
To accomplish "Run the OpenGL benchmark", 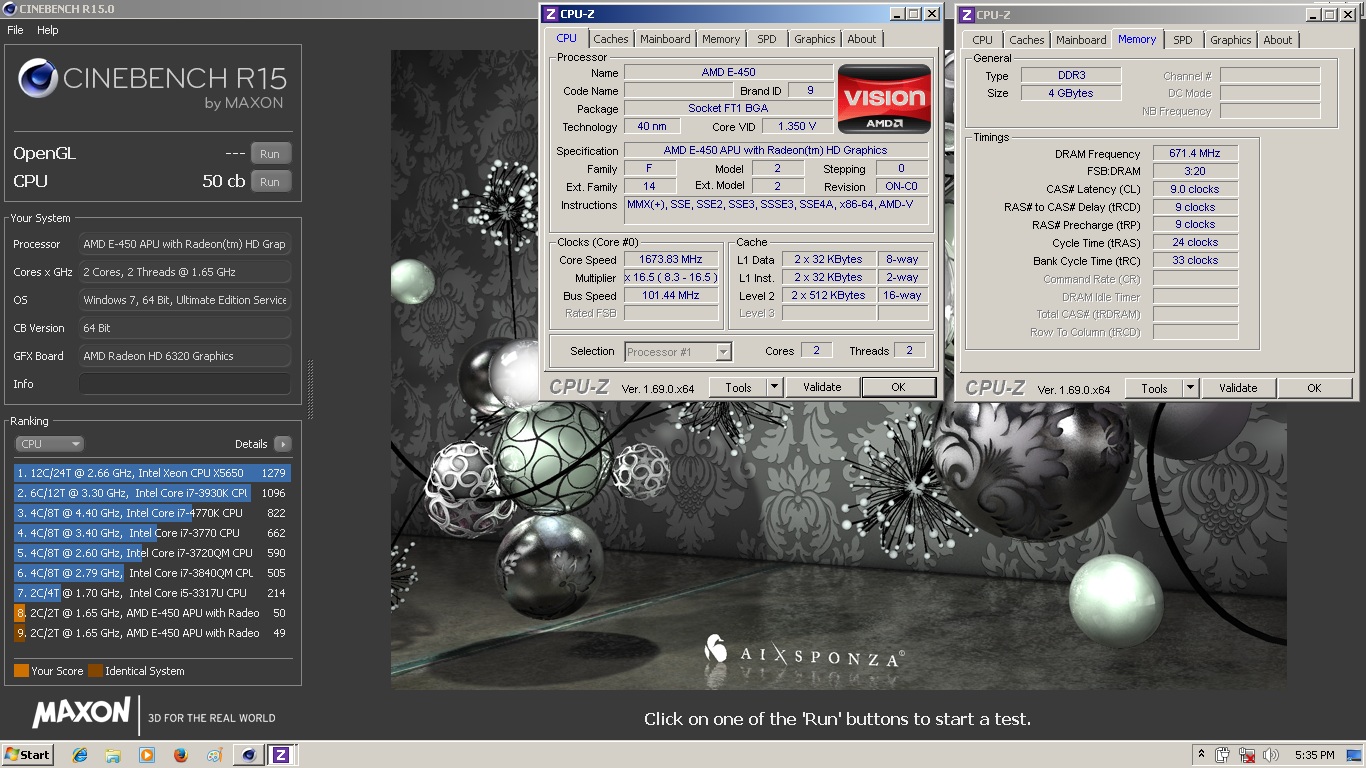I will 270,154.
